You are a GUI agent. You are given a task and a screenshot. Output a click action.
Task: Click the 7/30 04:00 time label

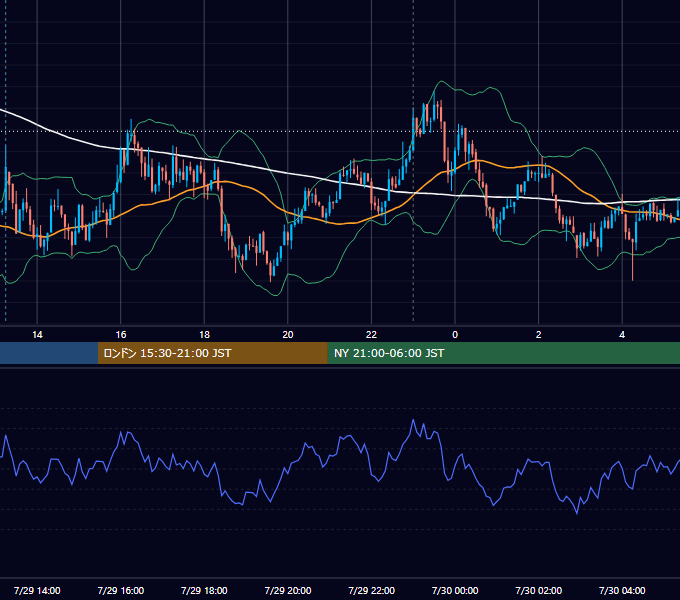[x=622, y=590]
